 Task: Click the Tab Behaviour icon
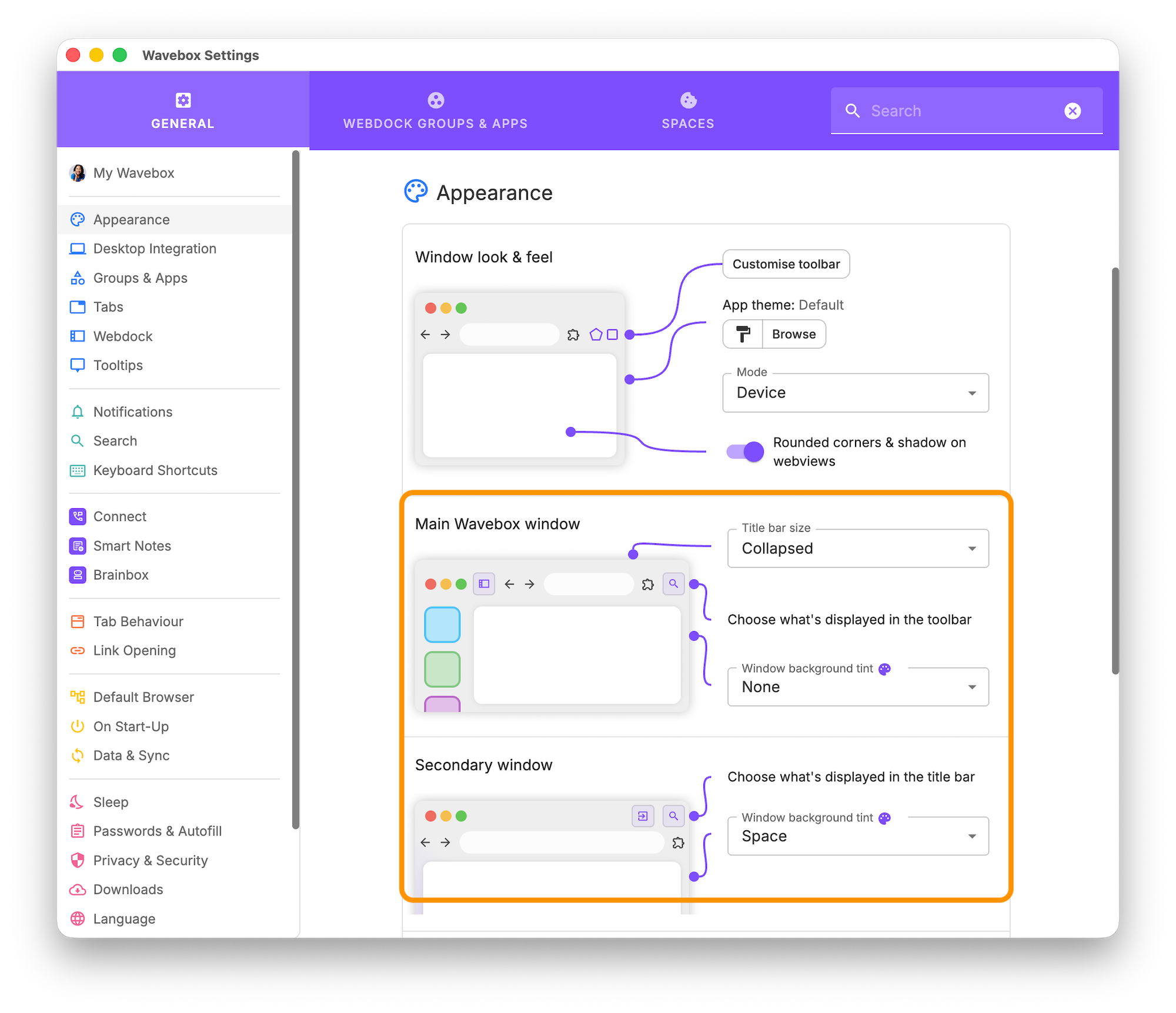[x=78, y=621]
